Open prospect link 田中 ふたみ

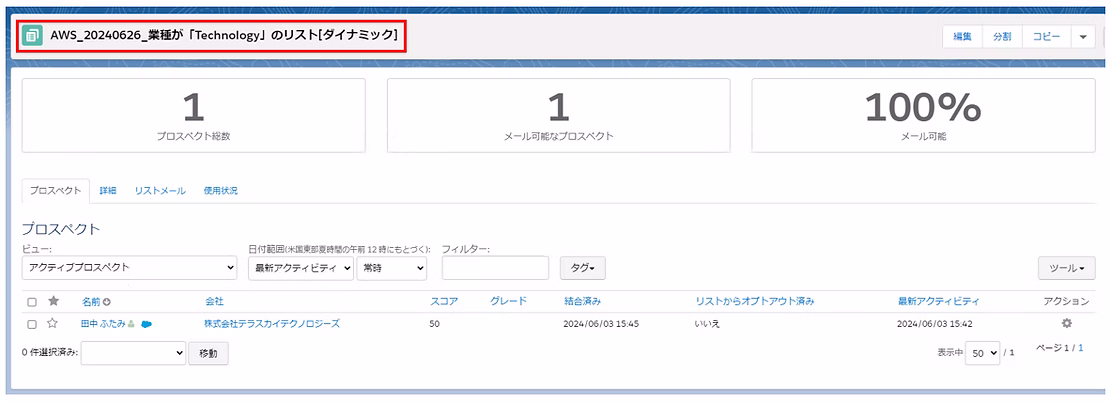[x=103, y=323]
